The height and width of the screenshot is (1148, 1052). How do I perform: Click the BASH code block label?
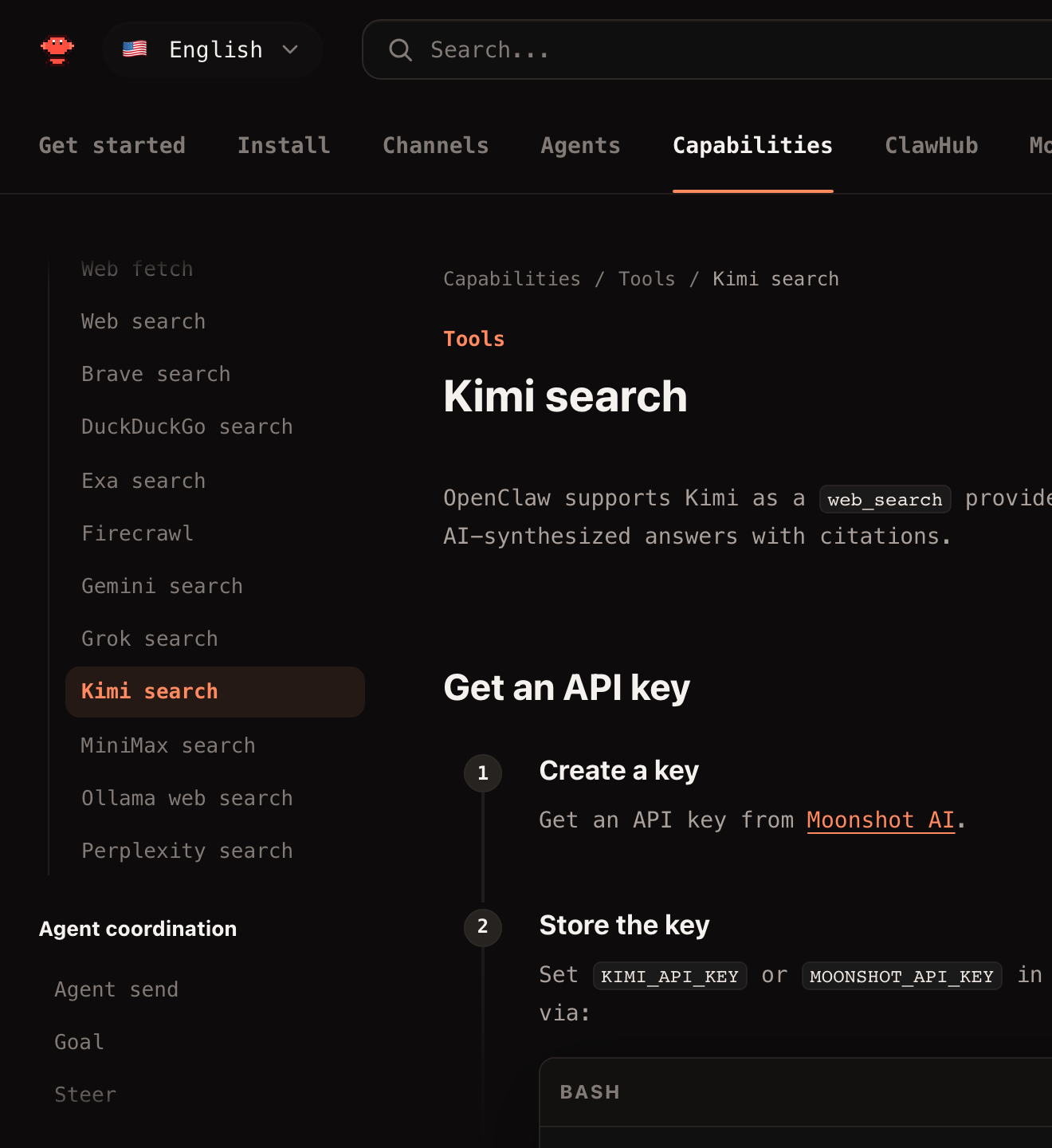click(590, 1092)
